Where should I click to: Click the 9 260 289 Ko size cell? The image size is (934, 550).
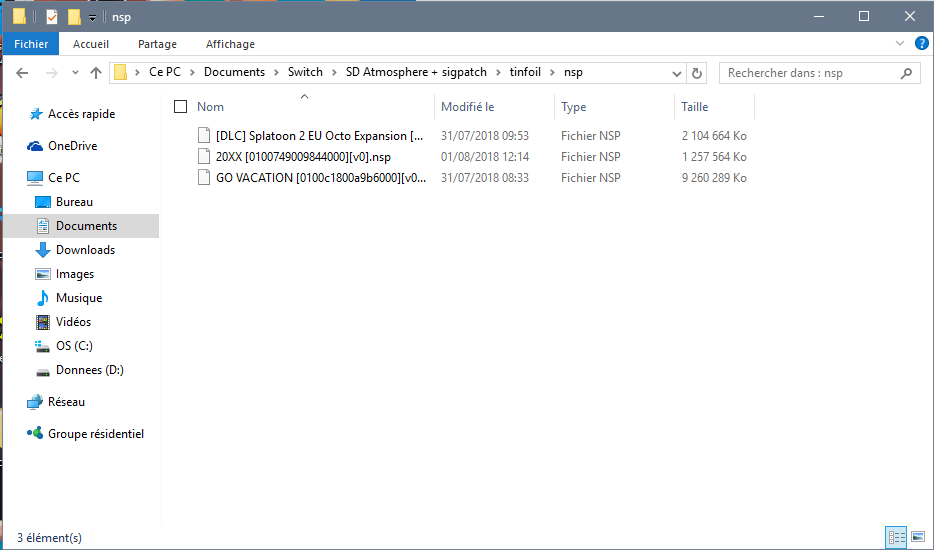point(714,178)
